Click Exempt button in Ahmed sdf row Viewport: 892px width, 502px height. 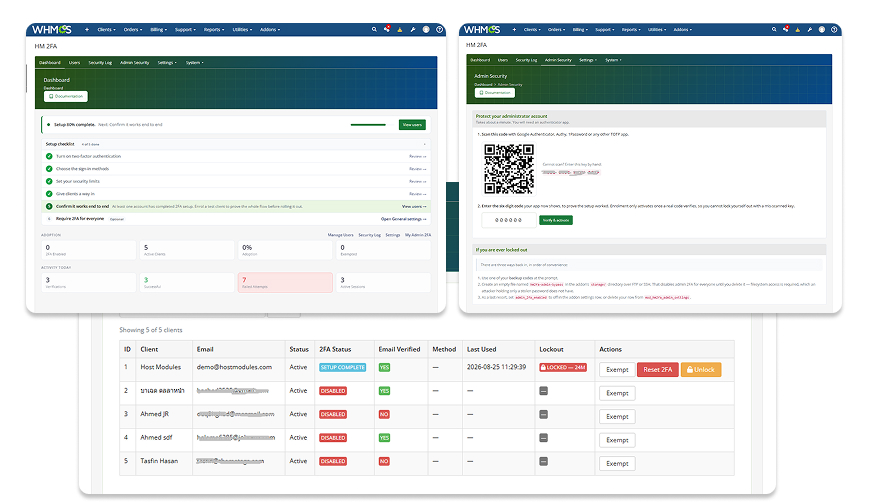pos(617,441)
